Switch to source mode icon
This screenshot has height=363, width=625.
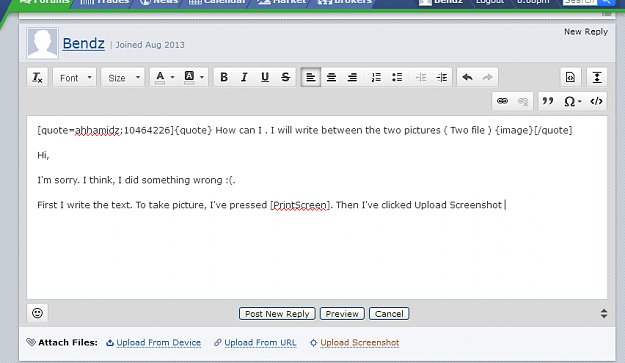570,77
